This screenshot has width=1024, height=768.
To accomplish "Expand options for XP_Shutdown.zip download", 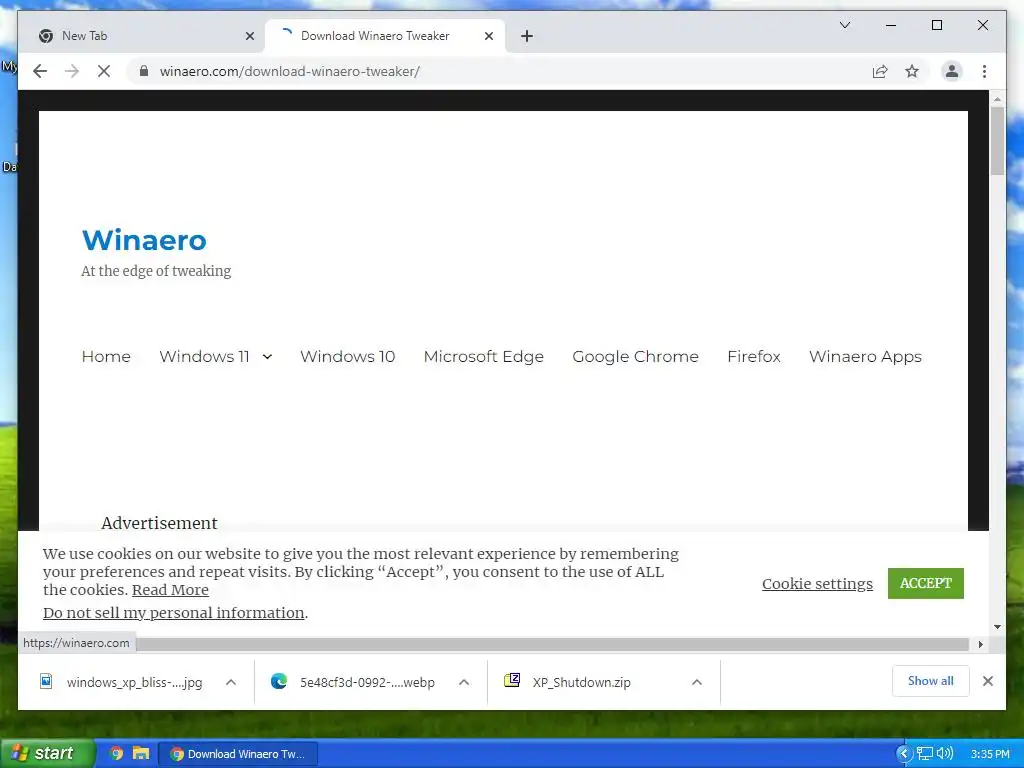I will point(697,682).
